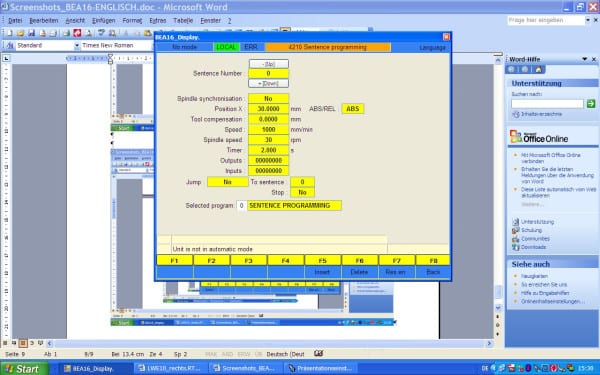
Task: Click the Language button in BEA16 display
Action: pos(432,47)
